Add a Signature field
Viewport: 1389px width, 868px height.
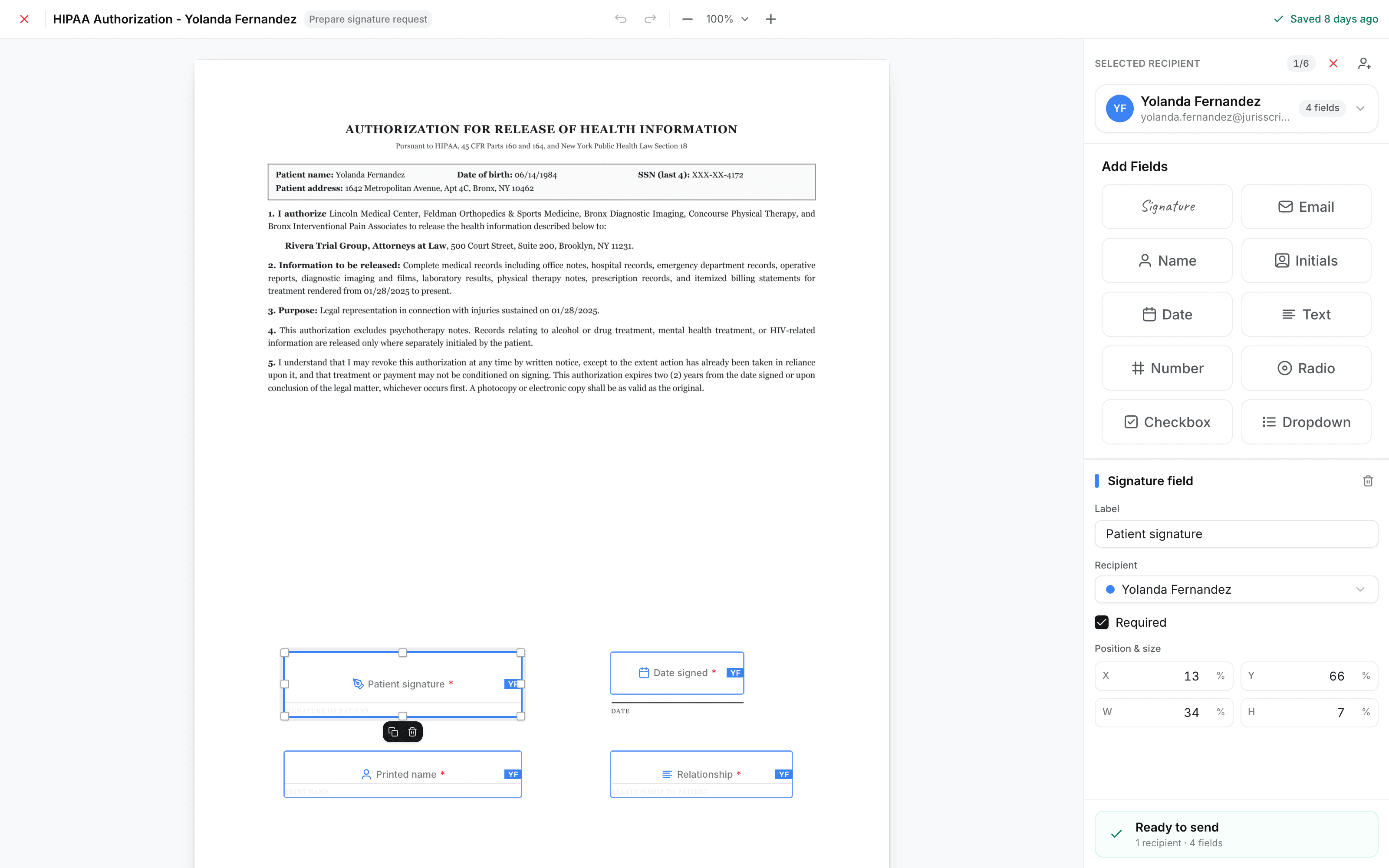tap(1167, 207)
